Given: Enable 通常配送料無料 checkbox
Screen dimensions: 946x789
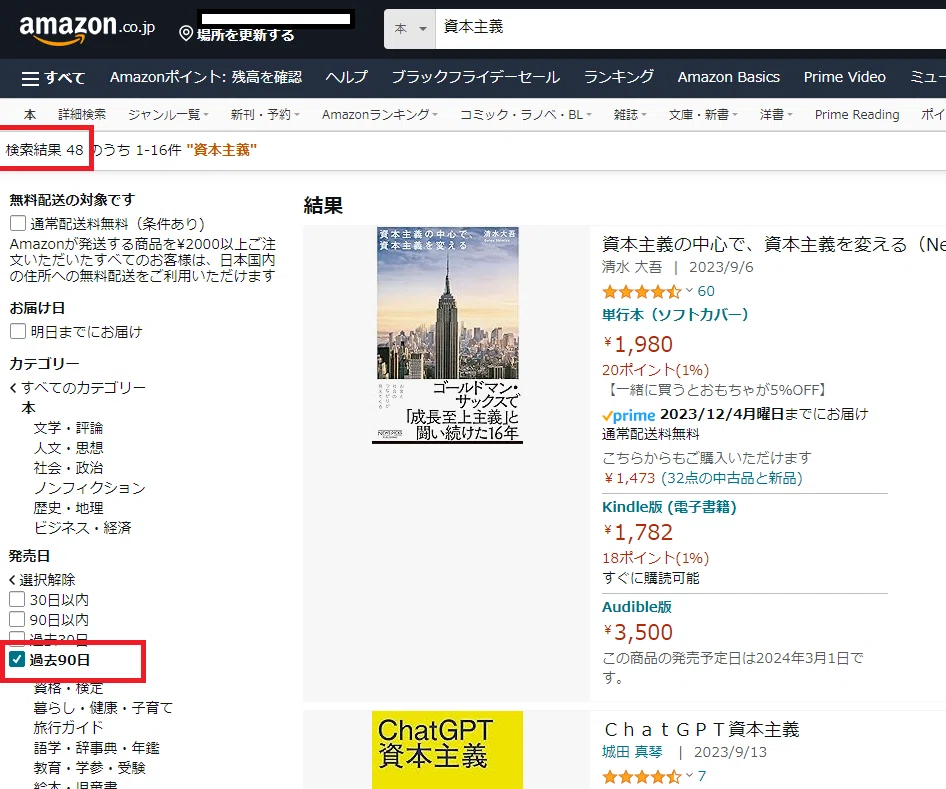Looking at the screenshot, I should [18, 223].
